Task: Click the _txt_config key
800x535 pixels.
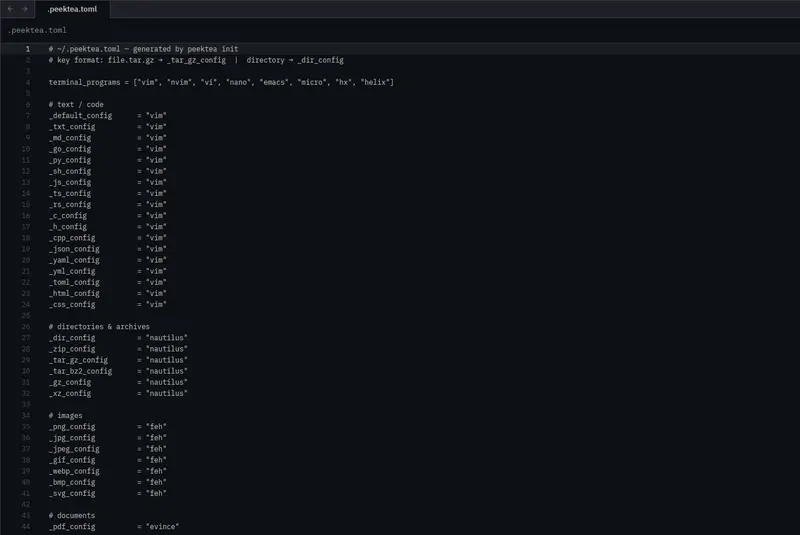Action: (x=72, y=127)
